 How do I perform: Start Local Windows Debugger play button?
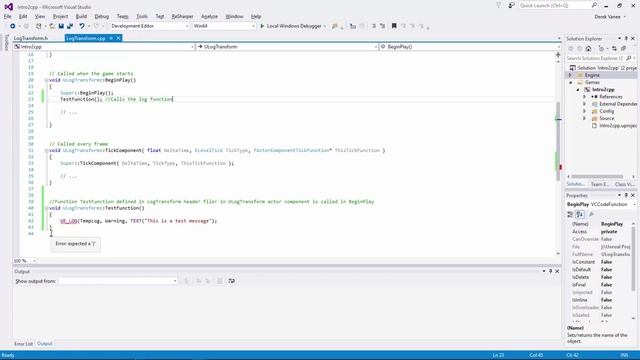[262, 26]
